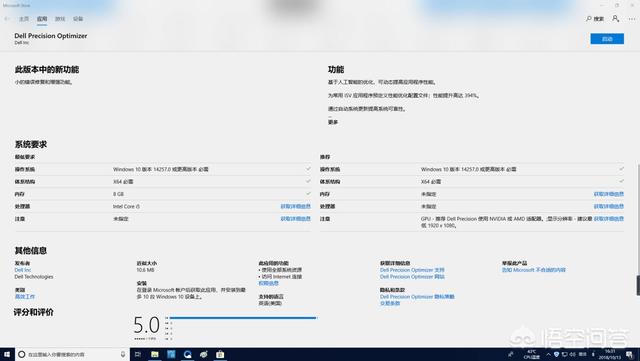This screenshot has width=640, height=361.
Task: Open the Windows Start menu
Action: [x=7, y=354]
